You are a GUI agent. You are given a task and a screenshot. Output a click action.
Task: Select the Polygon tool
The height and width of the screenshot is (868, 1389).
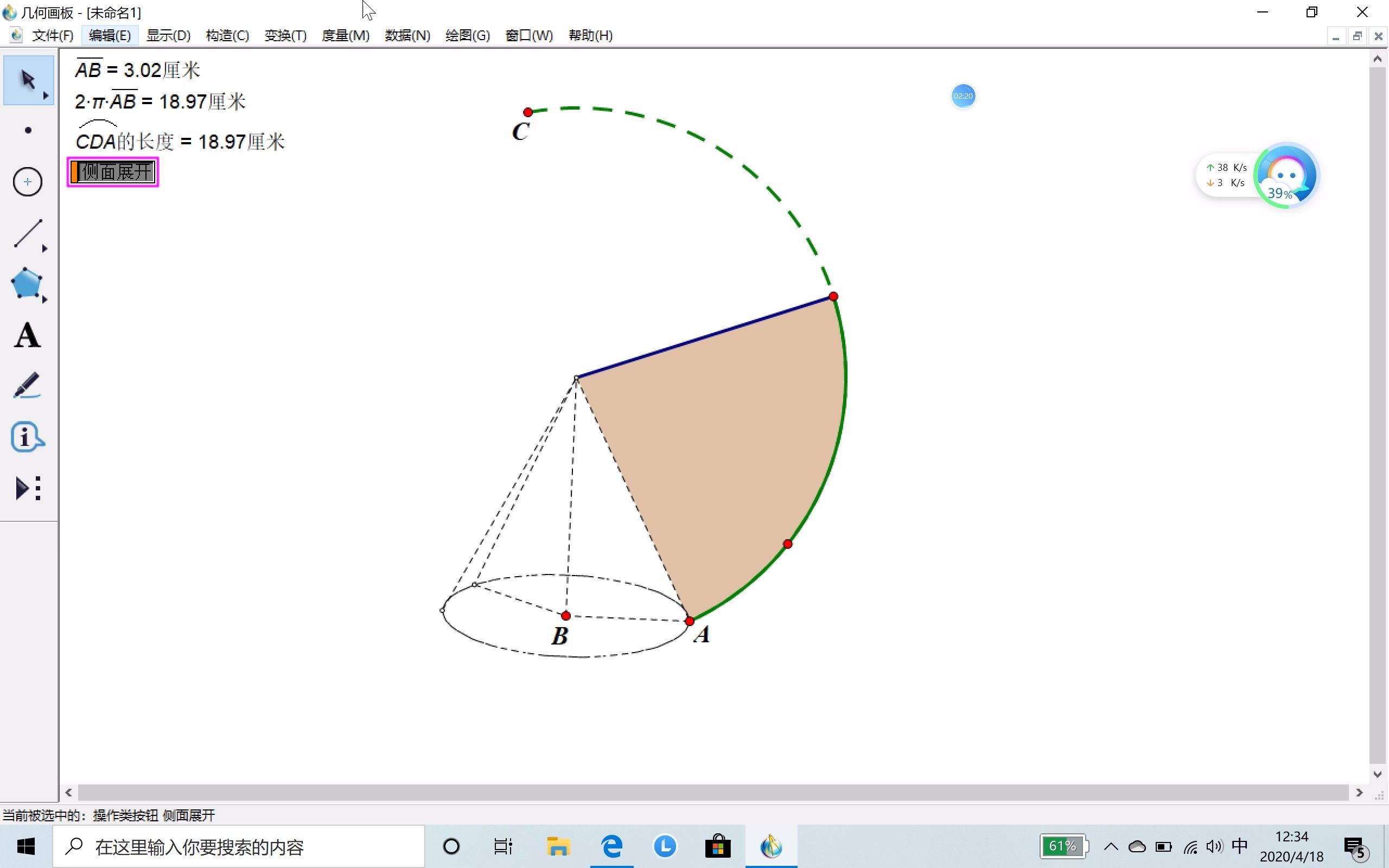coord(27,284)
